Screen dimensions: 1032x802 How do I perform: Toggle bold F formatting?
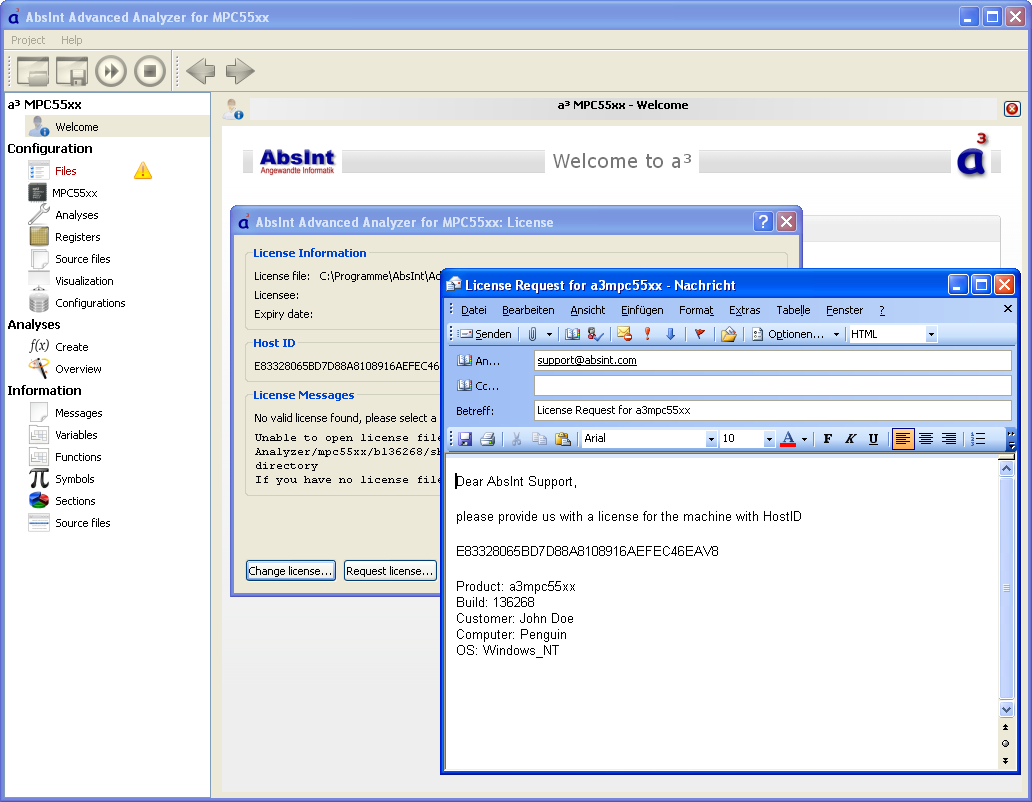pos(828,439)
